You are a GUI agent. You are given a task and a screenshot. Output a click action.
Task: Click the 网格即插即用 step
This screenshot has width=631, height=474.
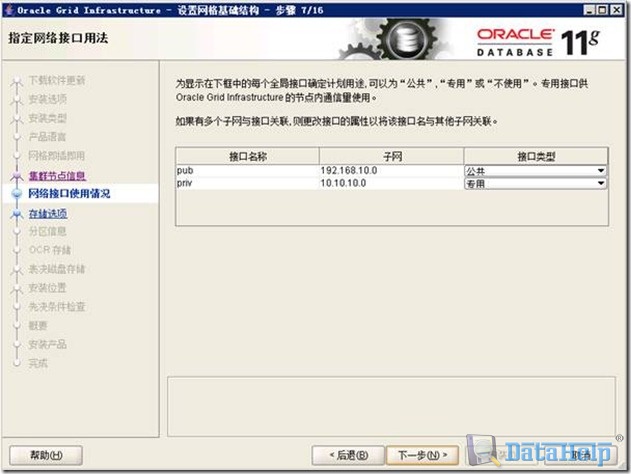57,156
